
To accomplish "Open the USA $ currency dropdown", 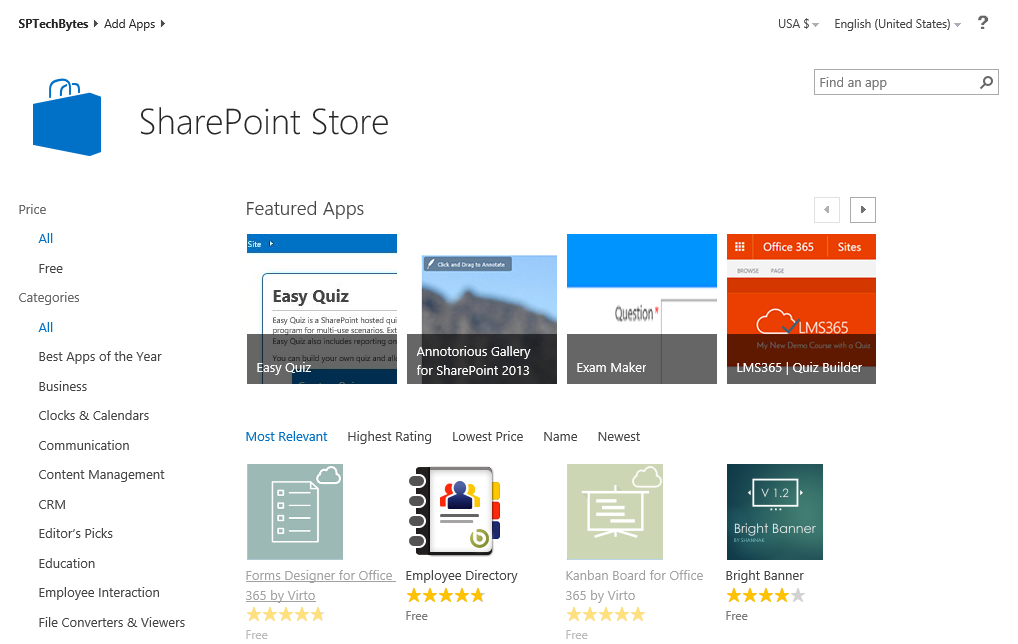I will coord(797,23).
